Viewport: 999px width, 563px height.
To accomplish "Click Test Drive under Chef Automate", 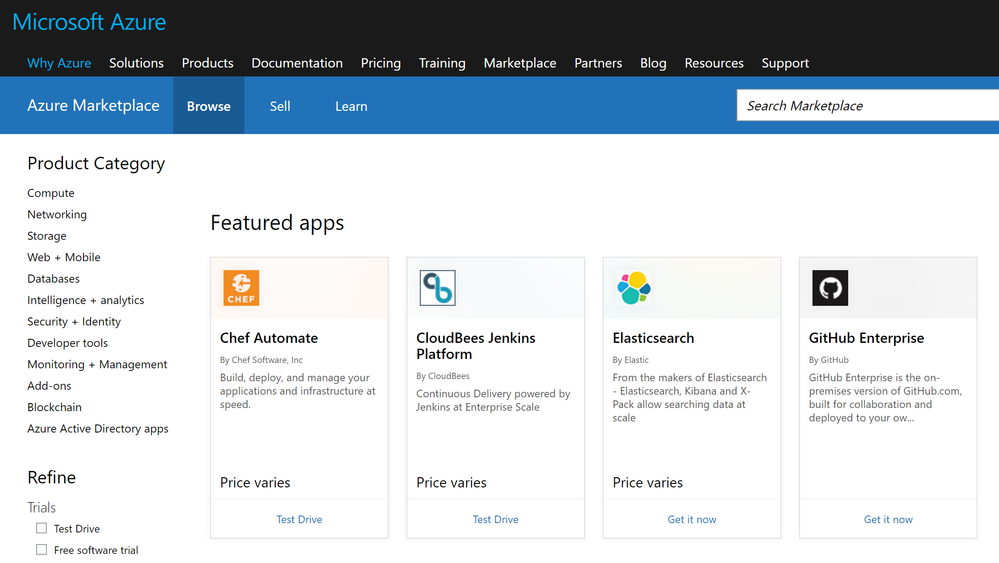I will point(299,520).
